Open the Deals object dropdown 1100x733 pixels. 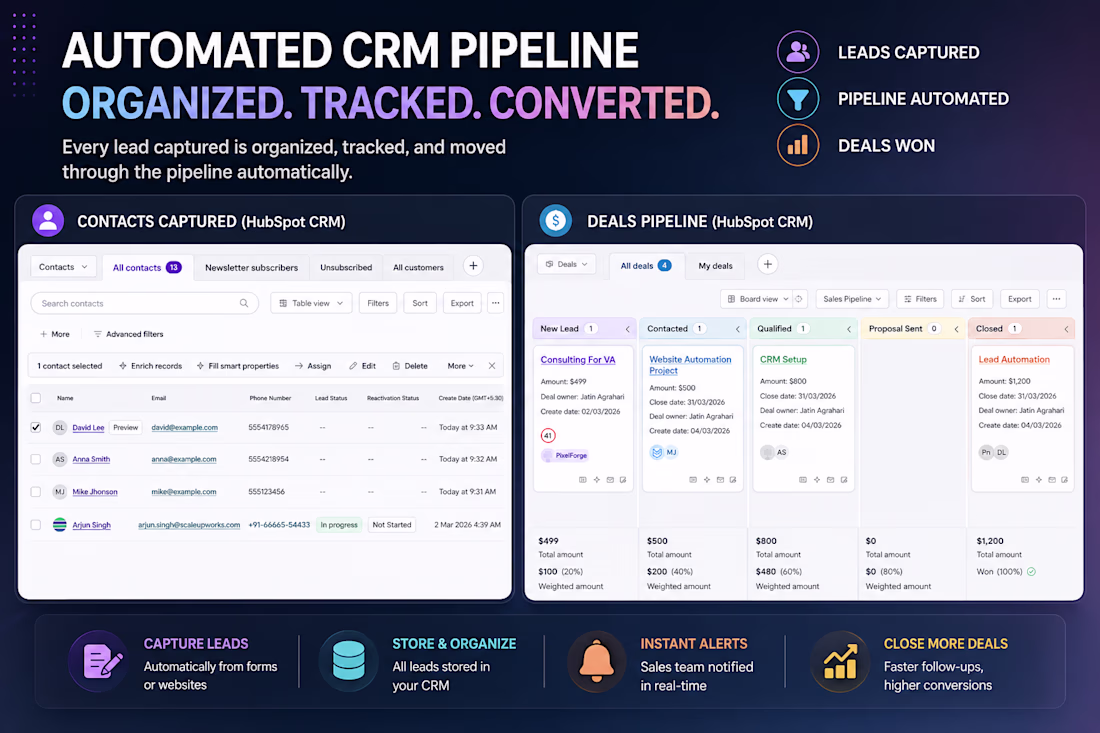tap(566, 264)
